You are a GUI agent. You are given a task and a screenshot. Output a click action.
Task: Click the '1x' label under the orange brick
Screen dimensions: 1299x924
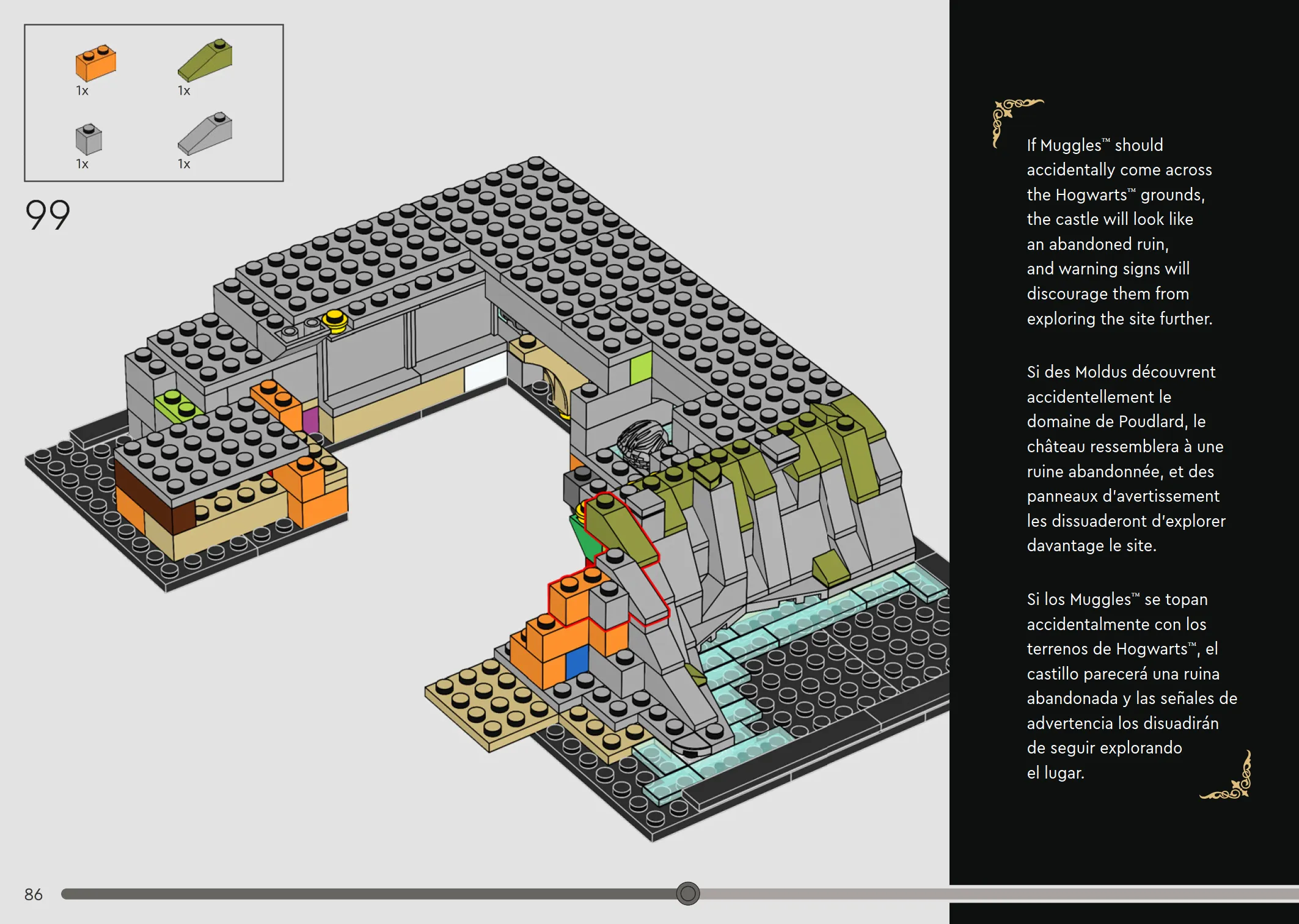pyautogui.click(x=82, y=91)
